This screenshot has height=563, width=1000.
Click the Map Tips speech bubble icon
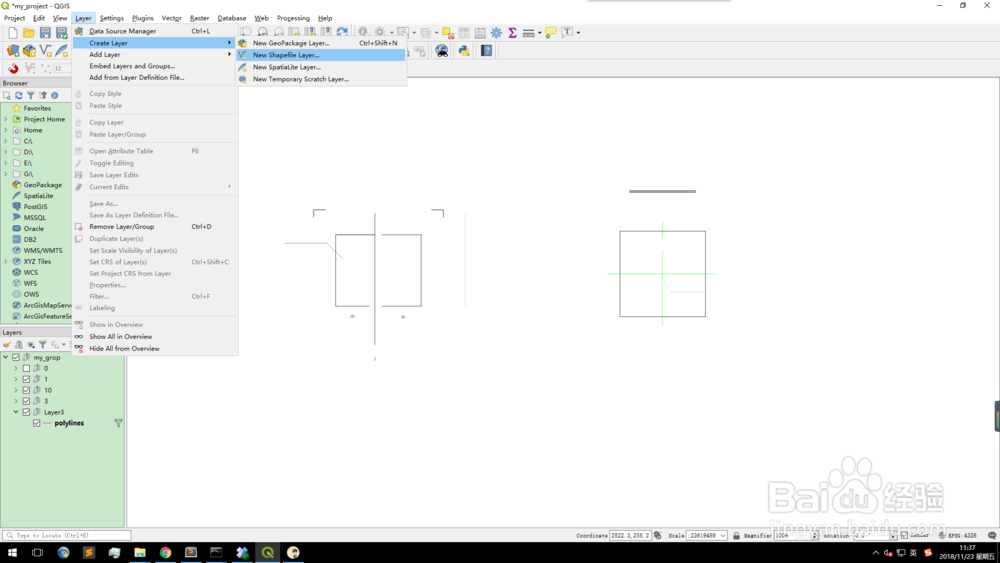point(550,33)
